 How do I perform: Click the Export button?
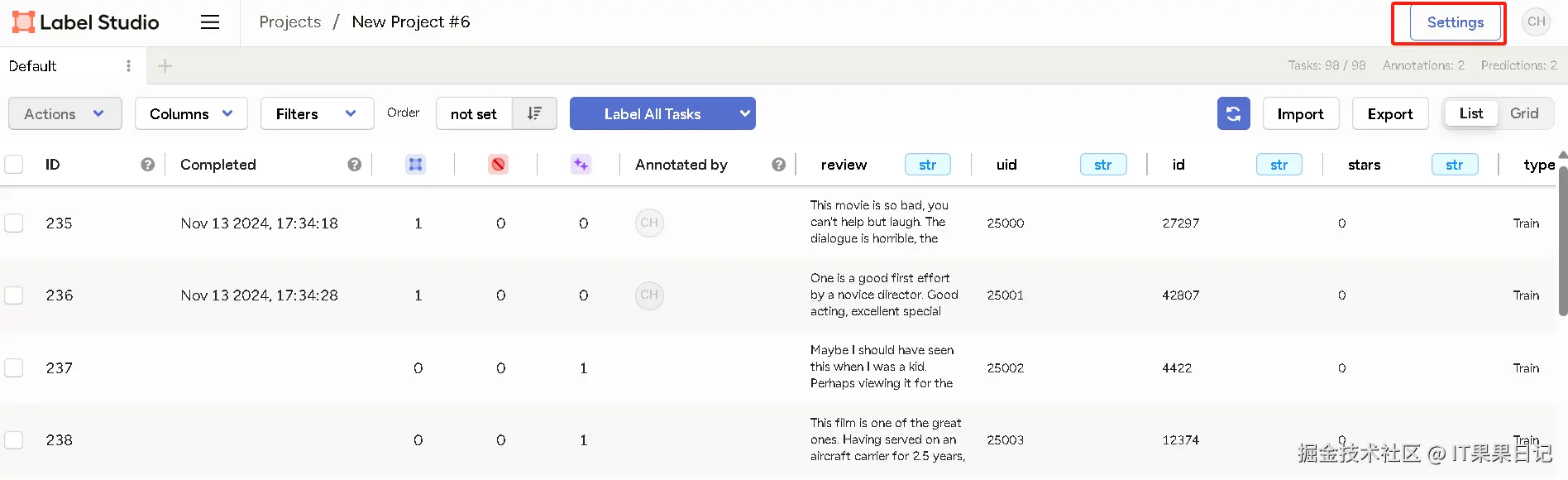[x=1389, y=113]
